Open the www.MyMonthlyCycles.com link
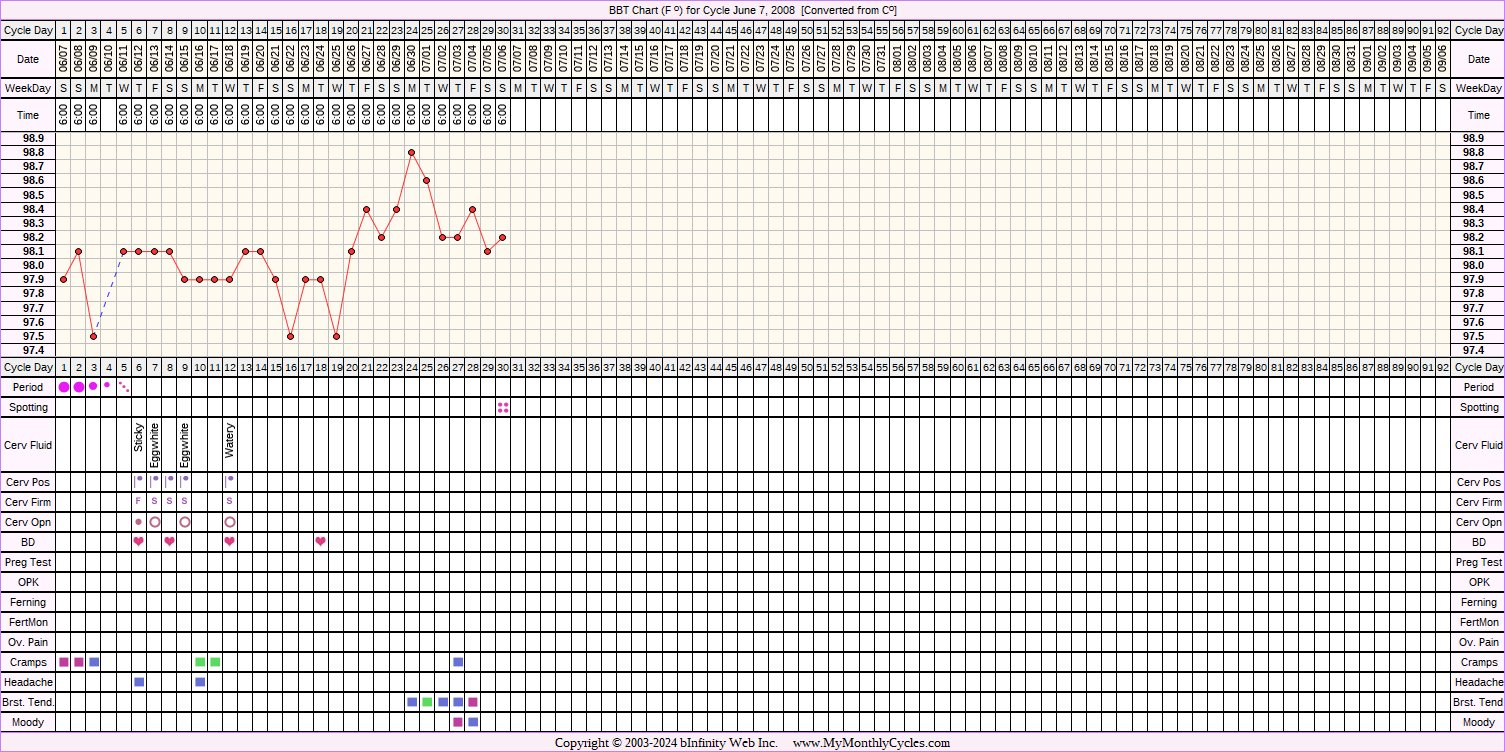Viewport: 1505px width, 752px height. pos(871,743)
